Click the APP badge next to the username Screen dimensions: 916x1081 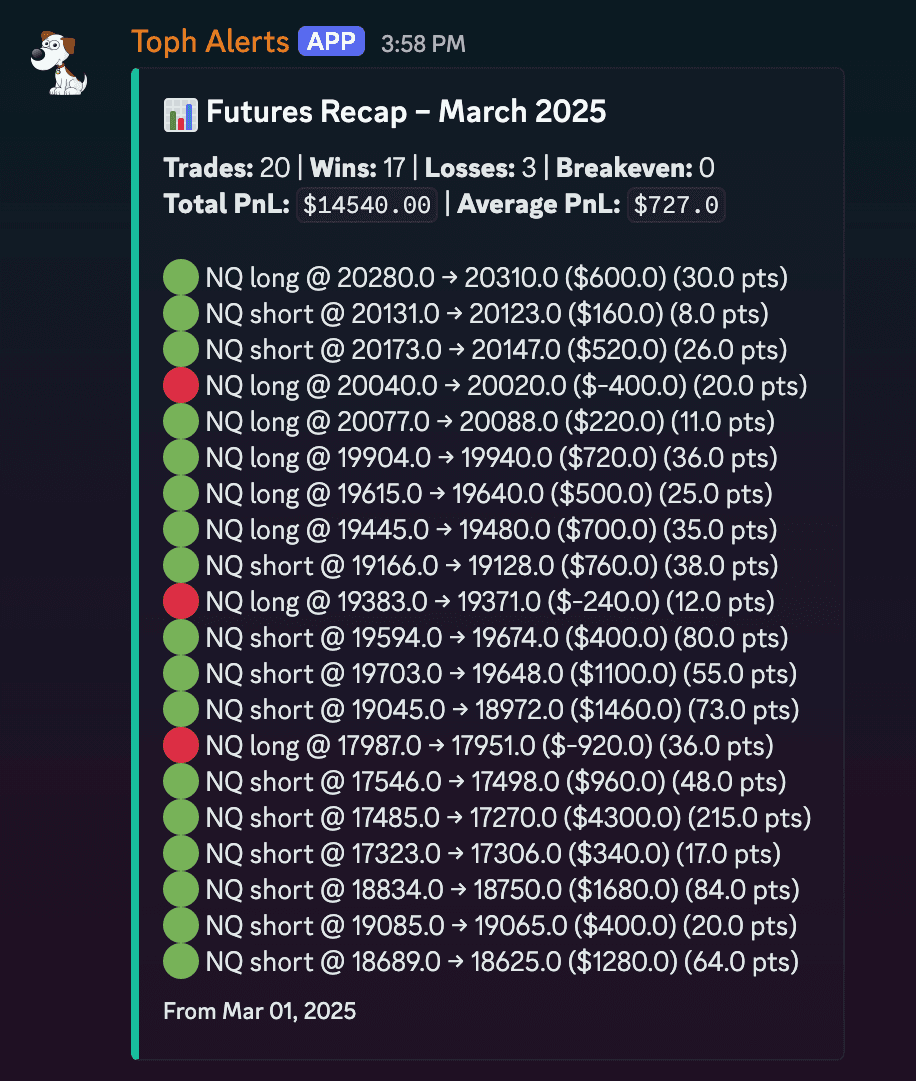click(x=332, y=42)
